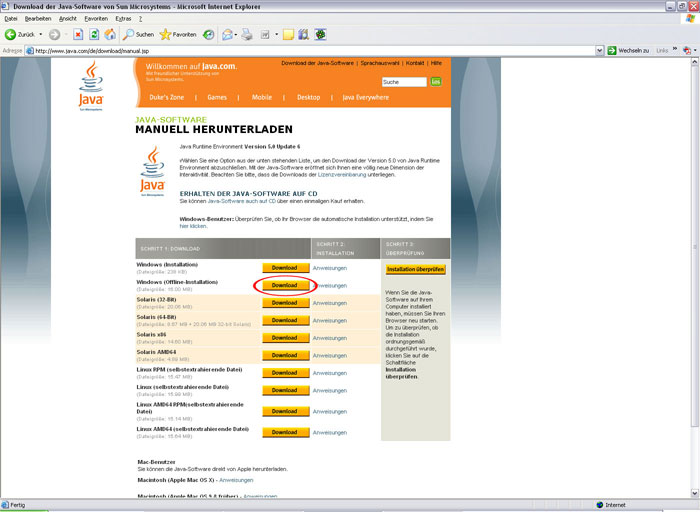
Task: Open the Java-Software auch auf CD link
Action: (x=242, y=201)
